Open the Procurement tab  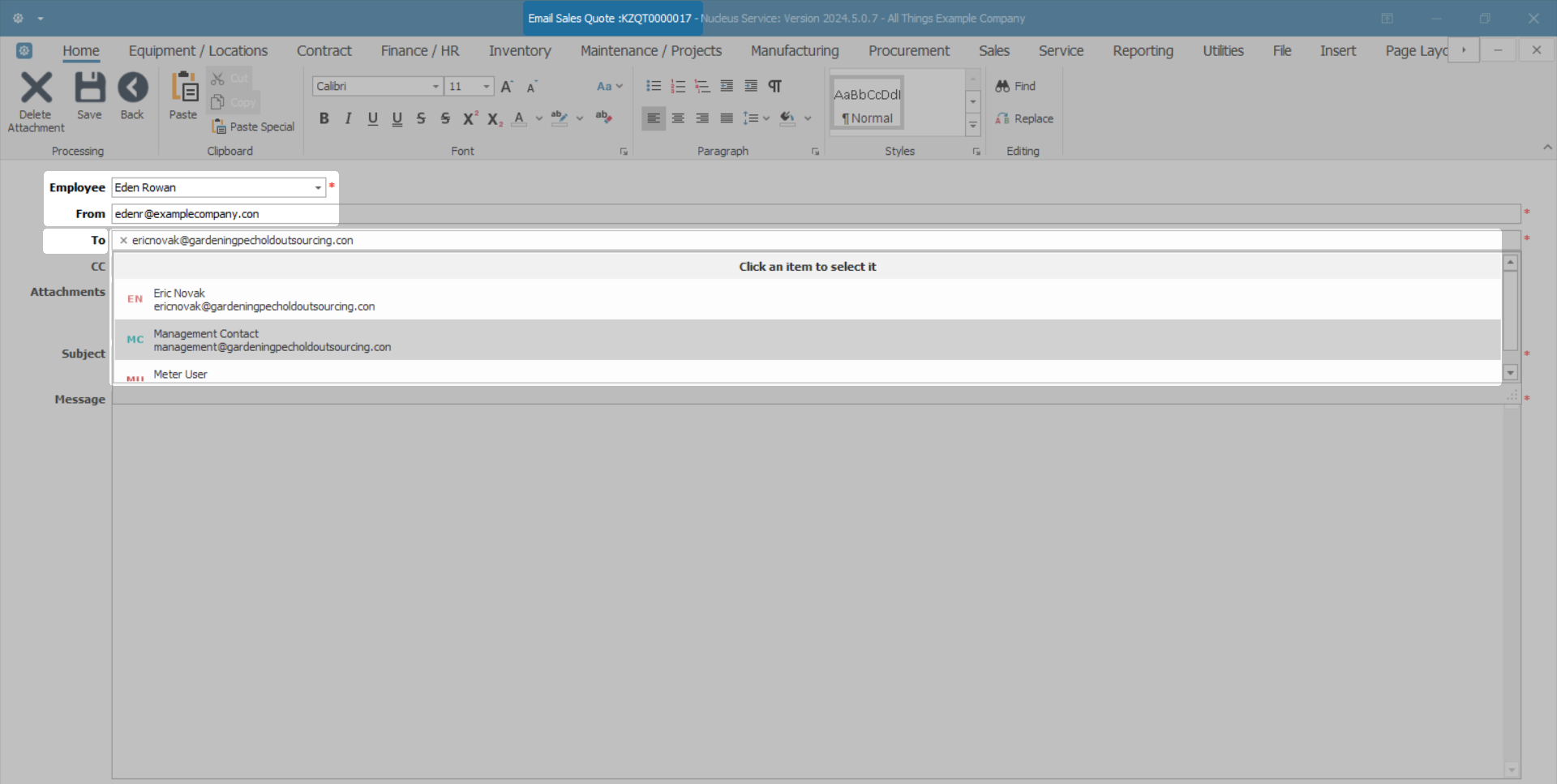[x=909, y=50]
